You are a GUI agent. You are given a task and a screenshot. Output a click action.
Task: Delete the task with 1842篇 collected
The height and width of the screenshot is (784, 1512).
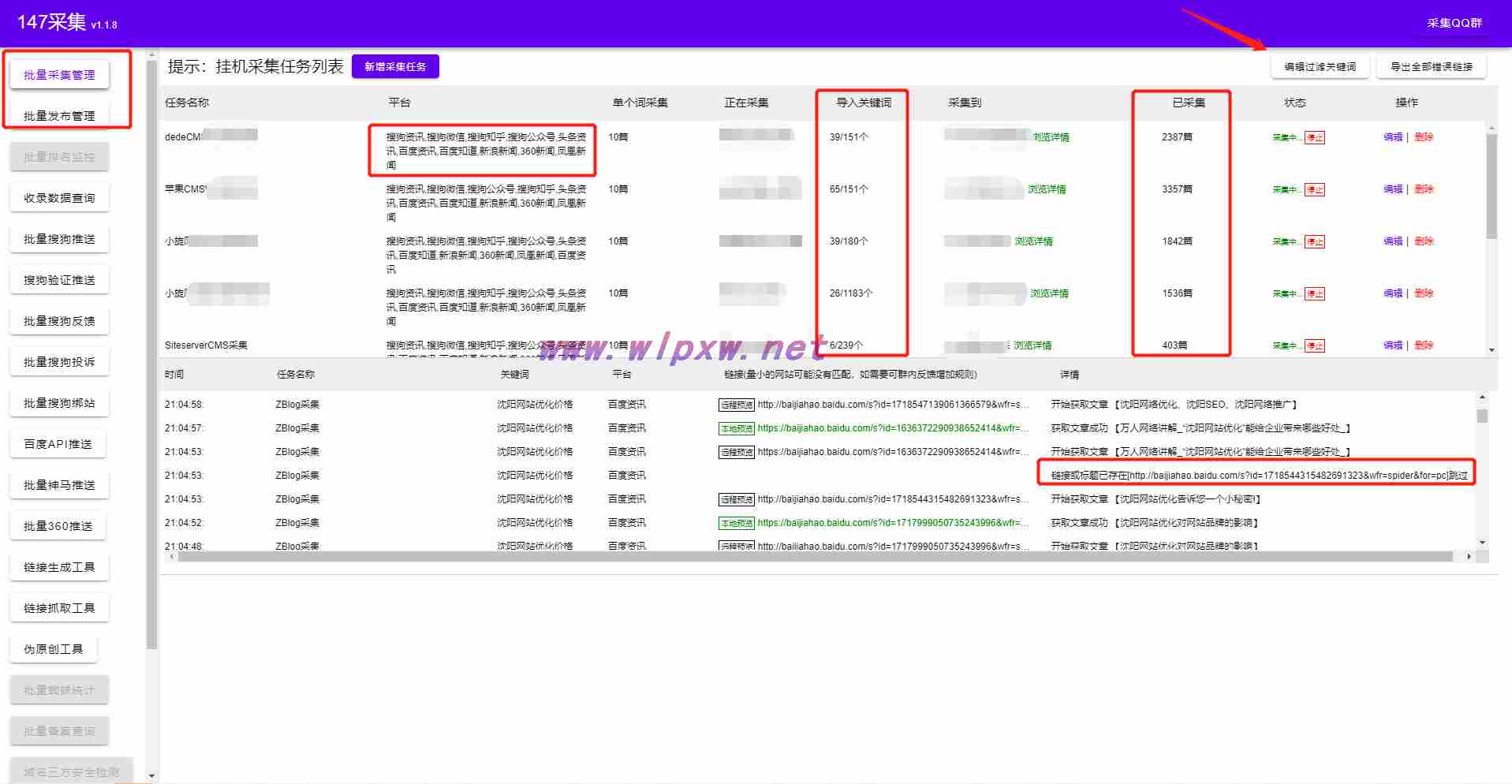[1424, 241]
